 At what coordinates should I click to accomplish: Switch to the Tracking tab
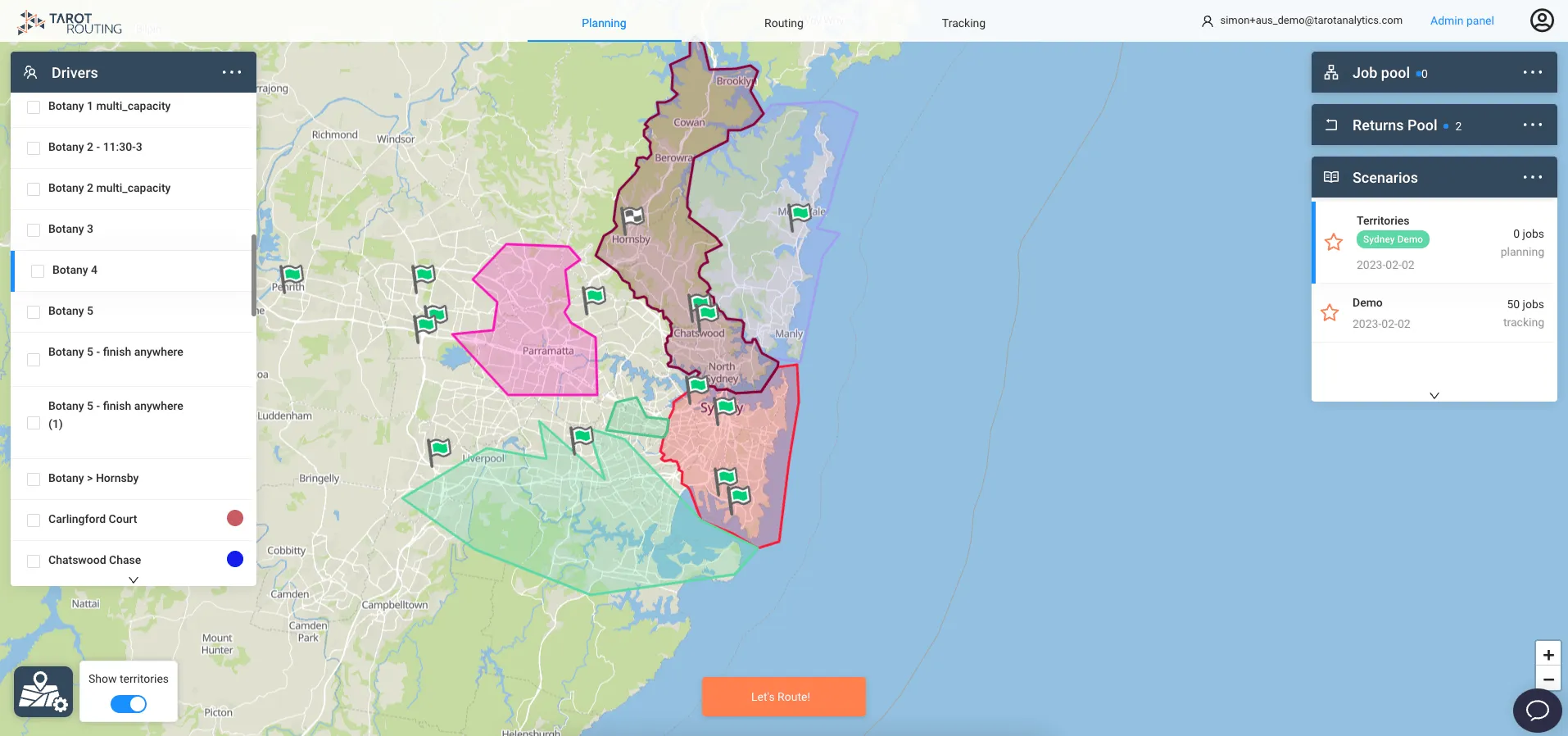click(963, 23)
